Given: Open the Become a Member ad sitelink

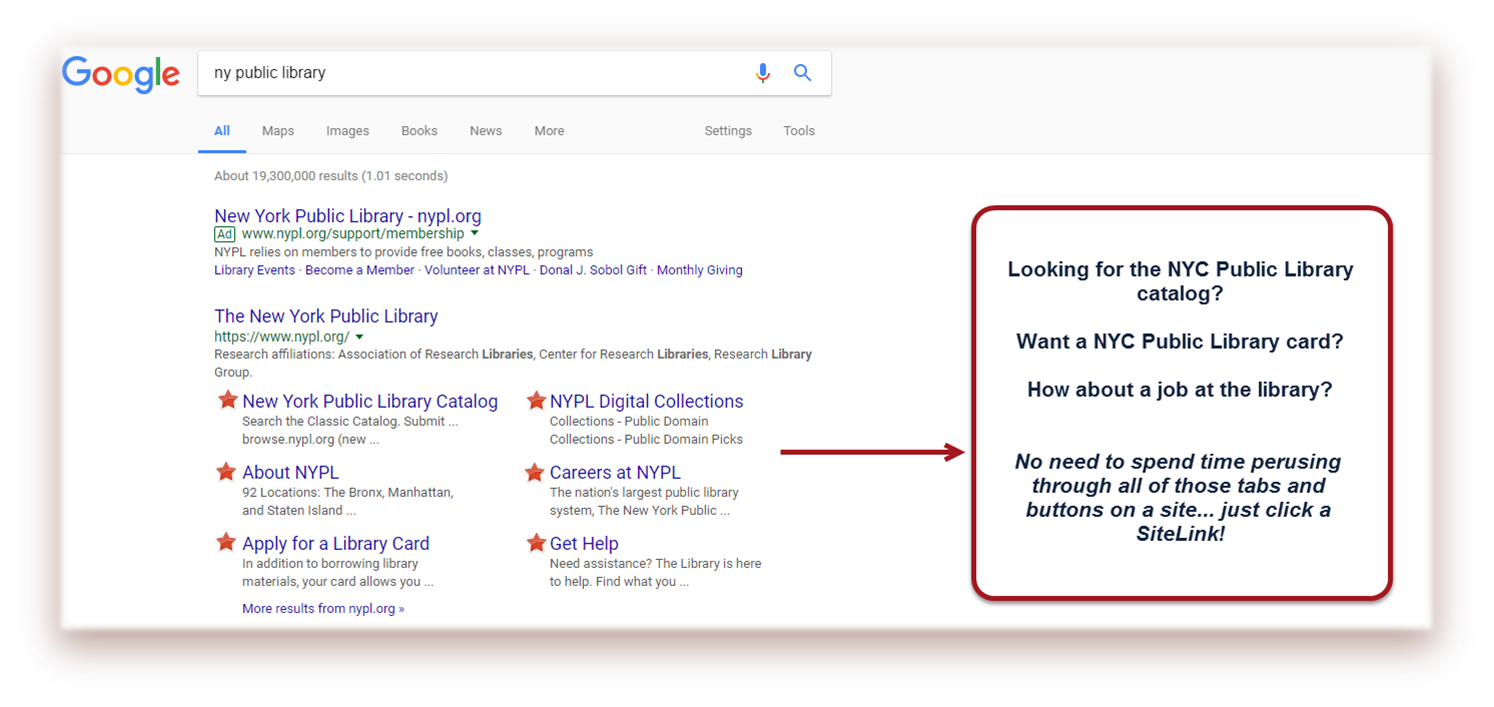Looking at the screenshot, I should click(360, 270).
